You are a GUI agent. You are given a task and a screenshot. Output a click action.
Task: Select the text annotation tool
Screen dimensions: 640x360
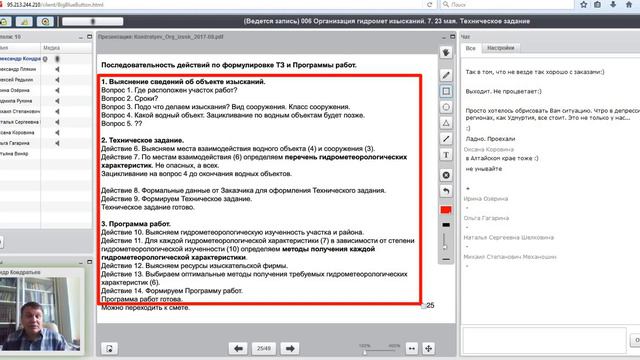pyautogui.click(x=446, y=155)
